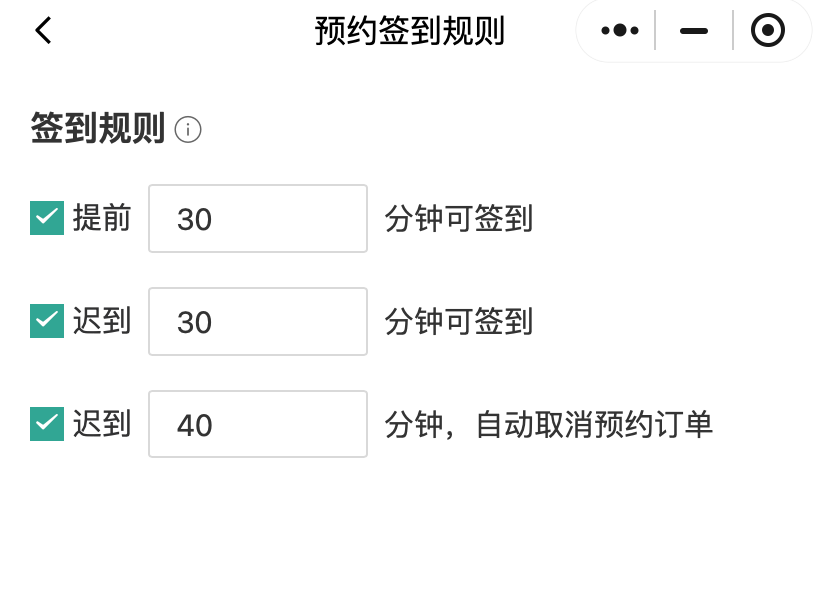Click the 签到规则 section heading
This screenshot has width=814, height=594.
click(97, 129)
